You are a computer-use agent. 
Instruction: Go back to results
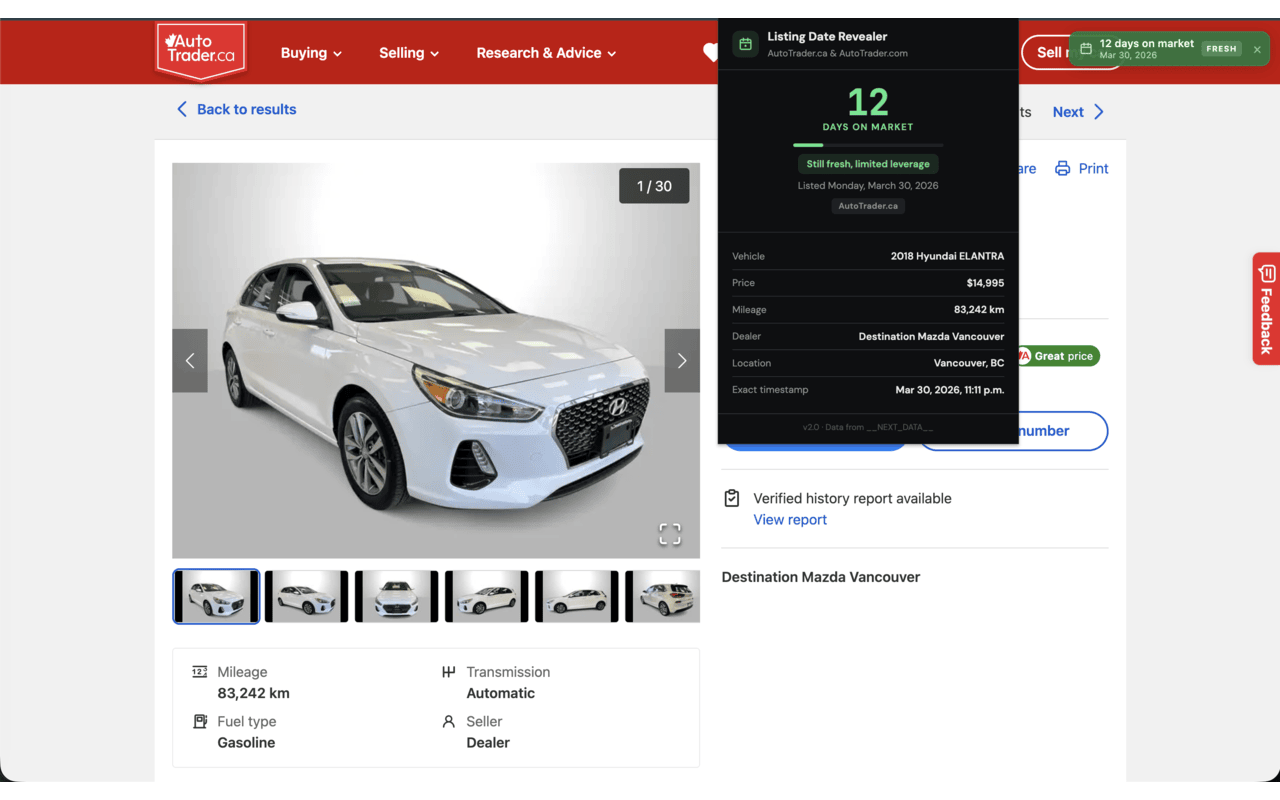[236, 109]
